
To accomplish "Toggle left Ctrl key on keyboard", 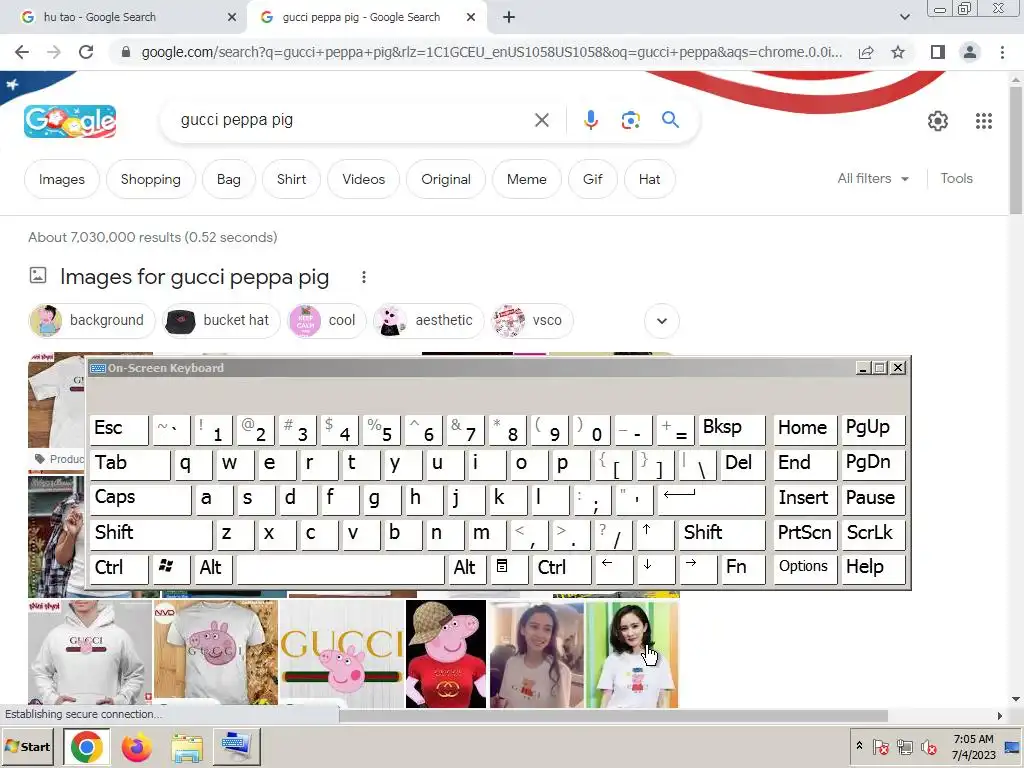I will [x=119, y=569].
